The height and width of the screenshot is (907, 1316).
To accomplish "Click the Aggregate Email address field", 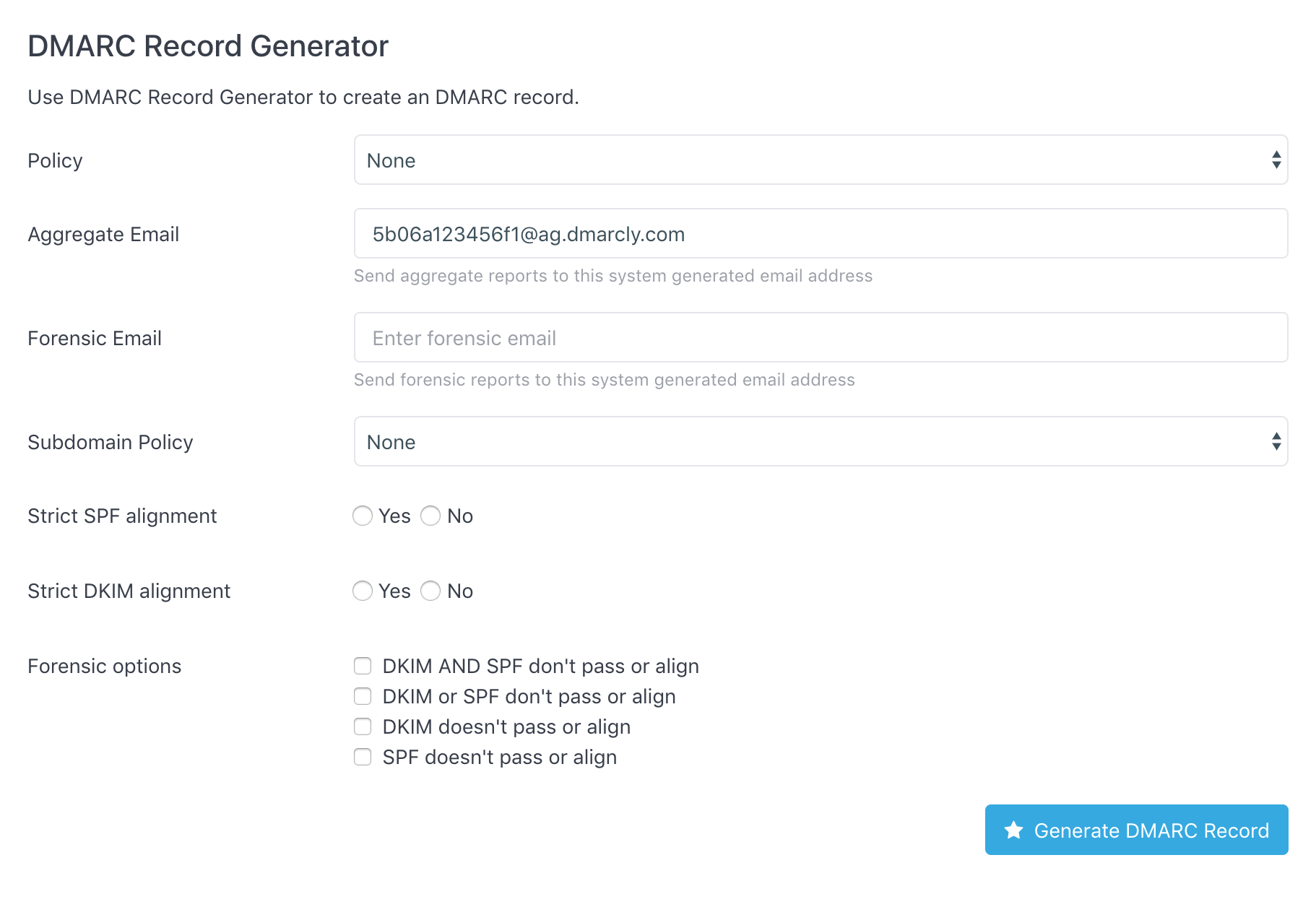I will [821, 233].
